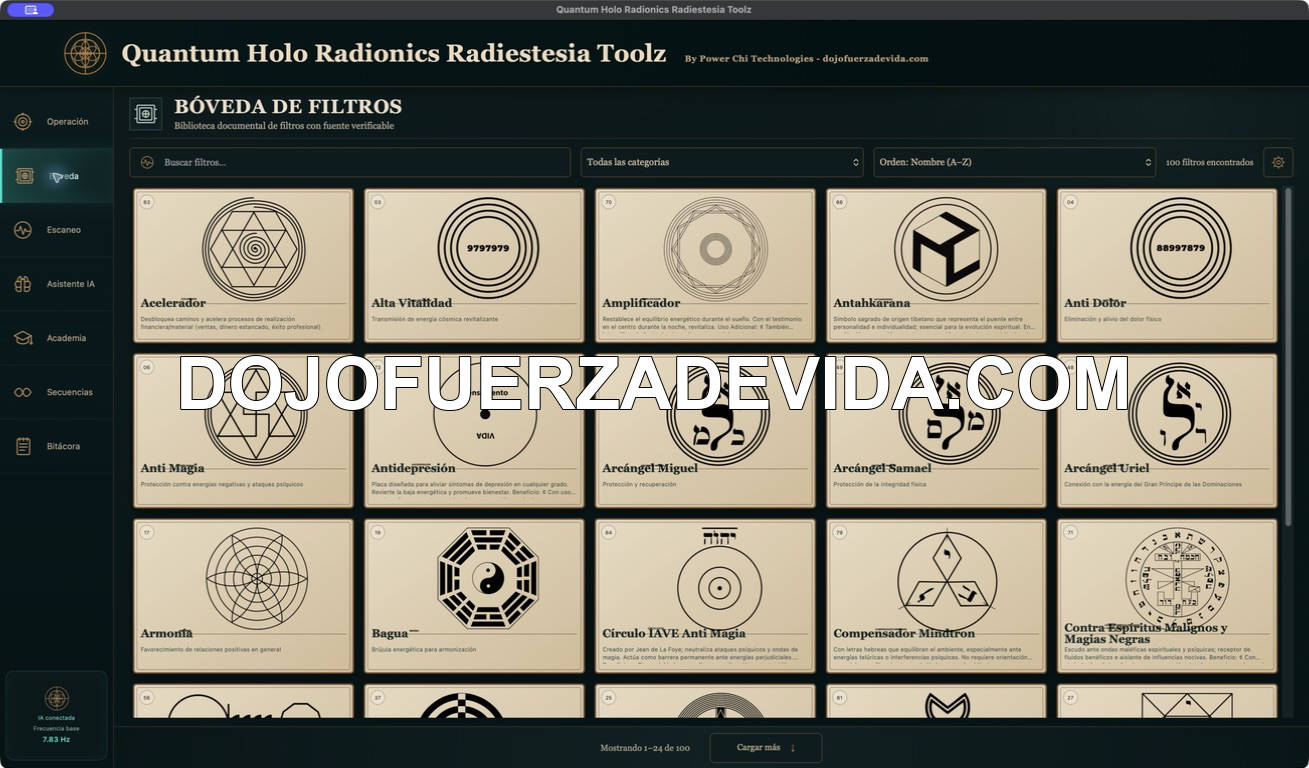The height and width of the screenshot is (768, 1309).
Task: Go to Academia graduation cap icon
Action: click(22, 338)
